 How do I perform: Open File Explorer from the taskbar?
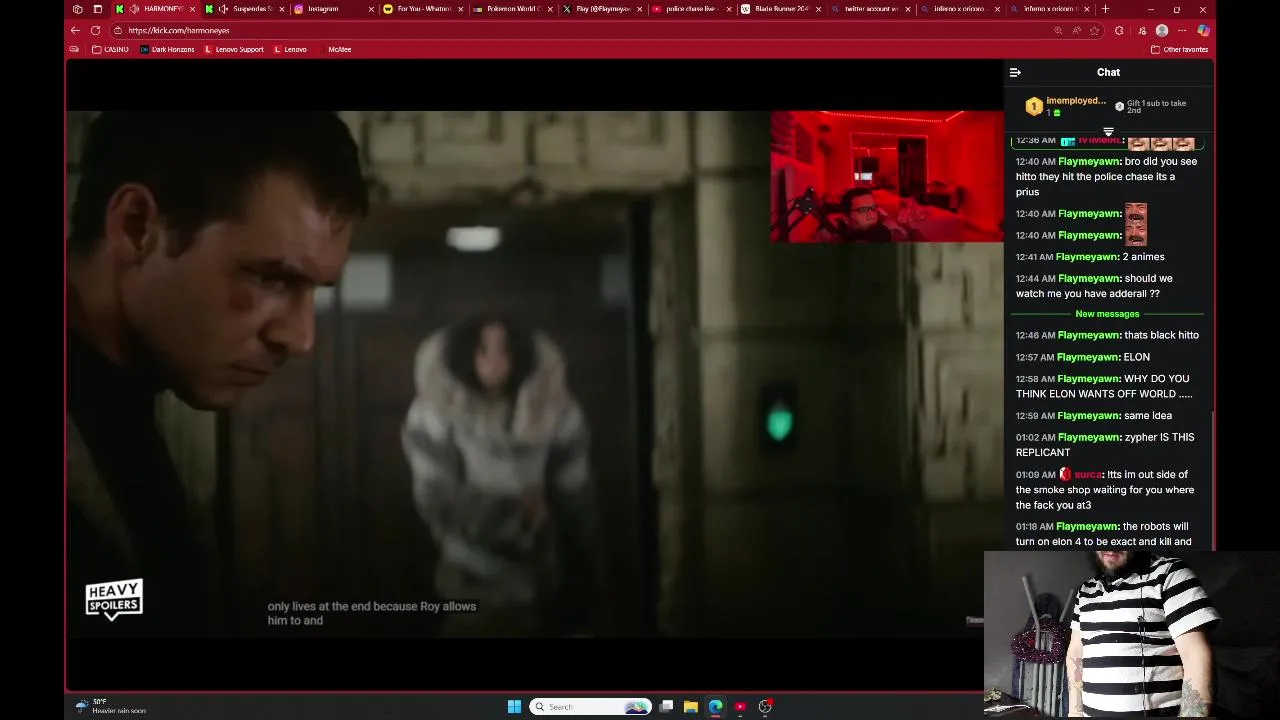(691, 706)
